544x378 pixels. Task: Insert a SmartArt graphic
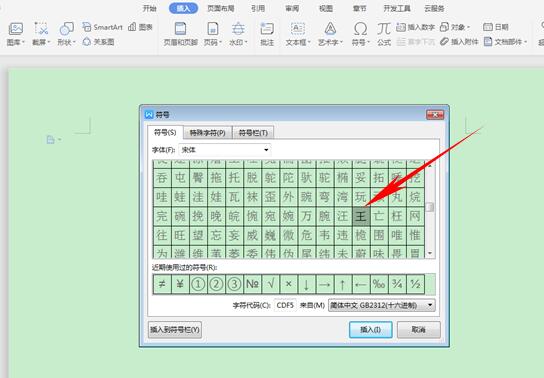[x=103, y=27]
